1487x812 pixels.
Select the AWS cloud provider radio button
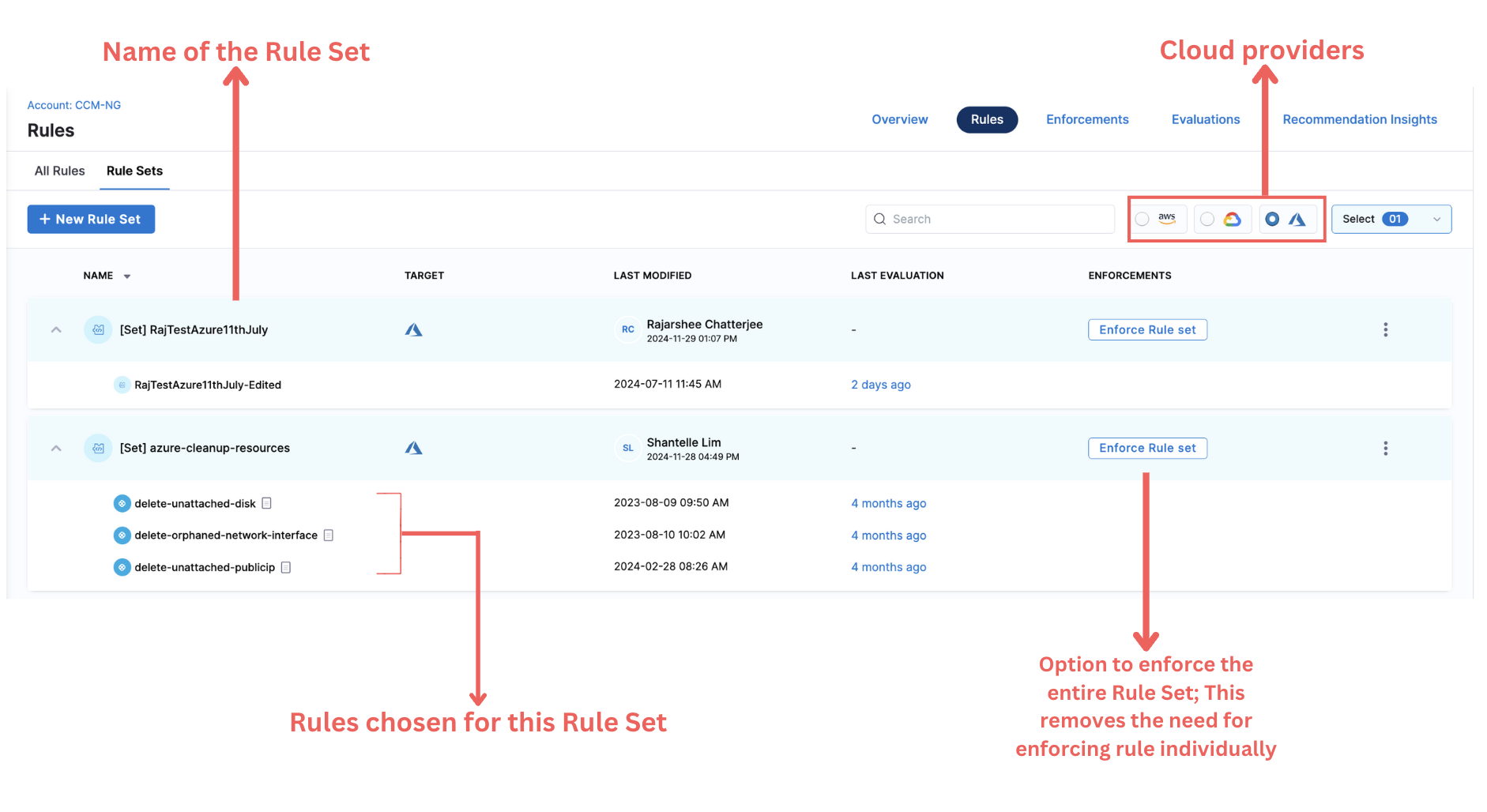(1143, 219)
